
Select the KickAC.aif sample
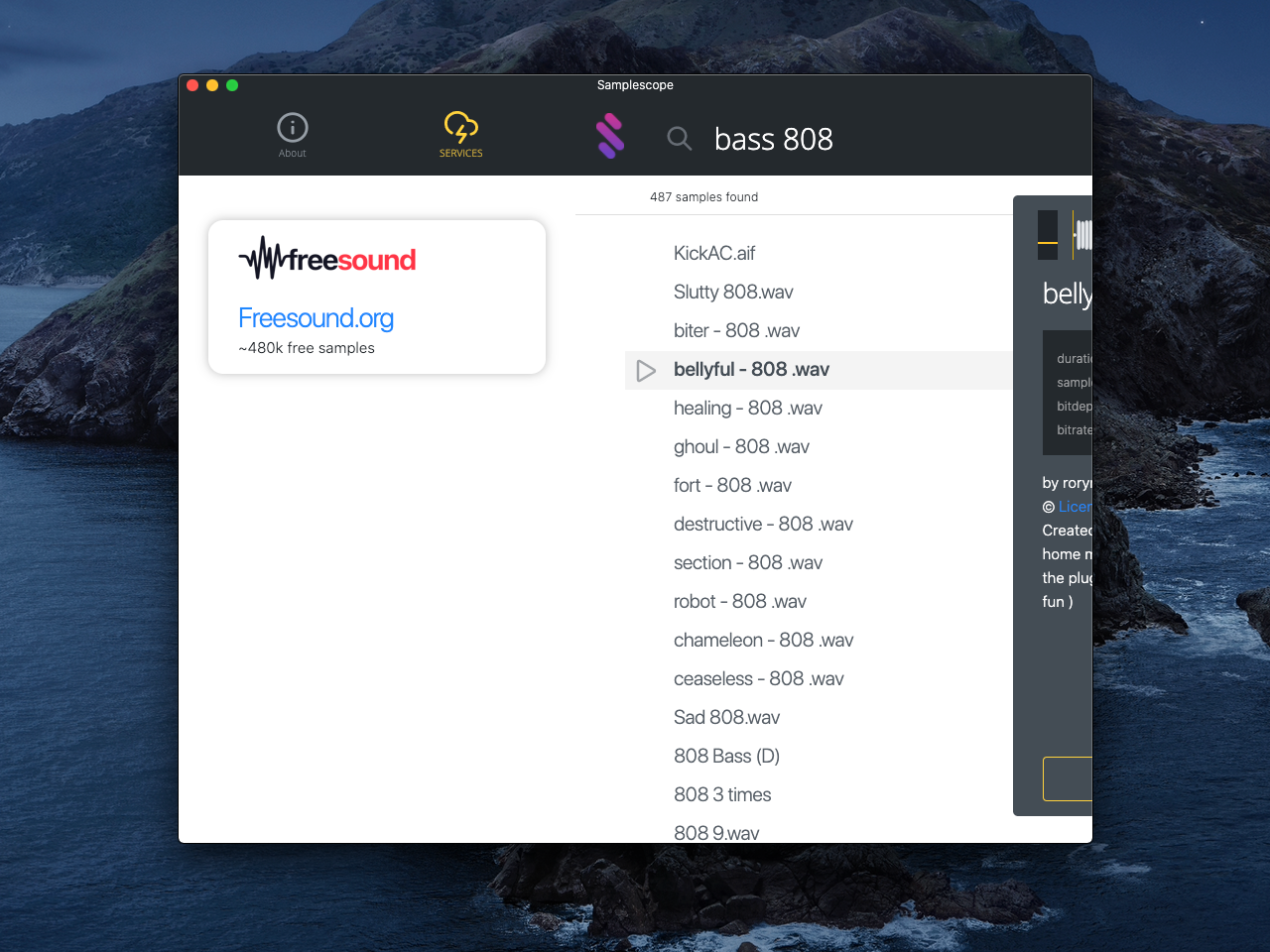714,253
